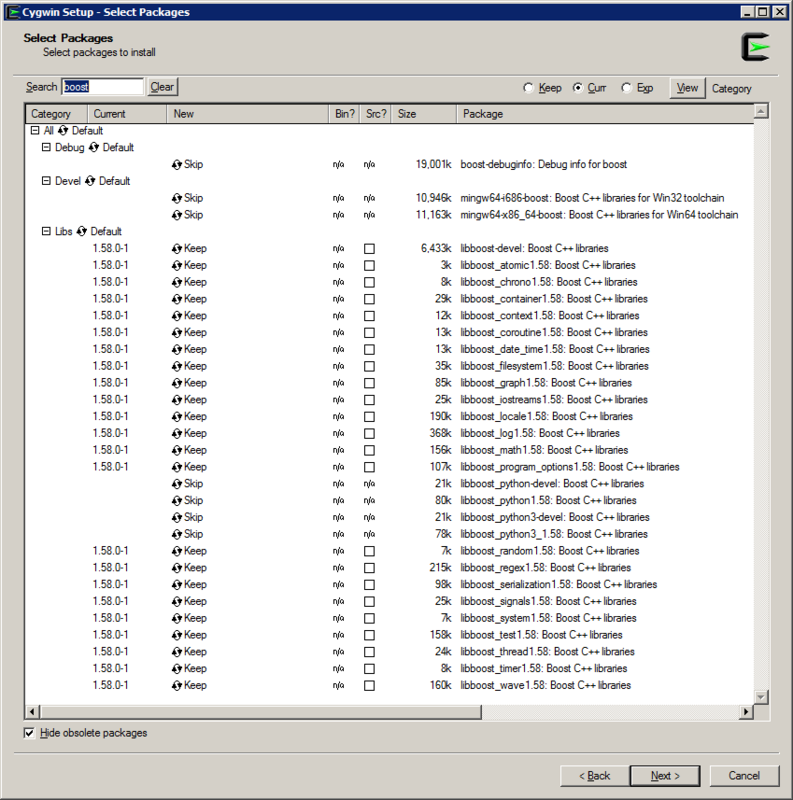Cycle Keep icon for libboost-devel
Screen dimensions: 793x800
pyautogui.click(x=177, y=248)
